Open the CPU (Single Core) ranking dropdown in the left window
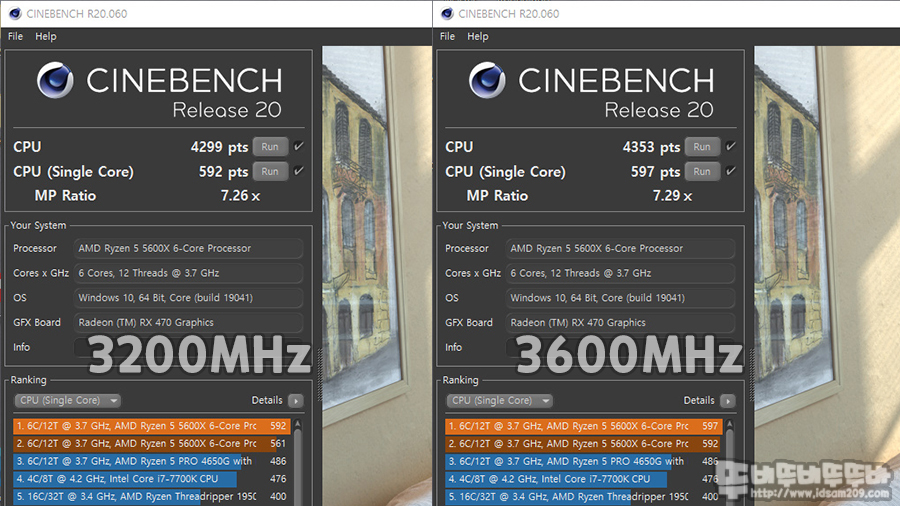 67,400
